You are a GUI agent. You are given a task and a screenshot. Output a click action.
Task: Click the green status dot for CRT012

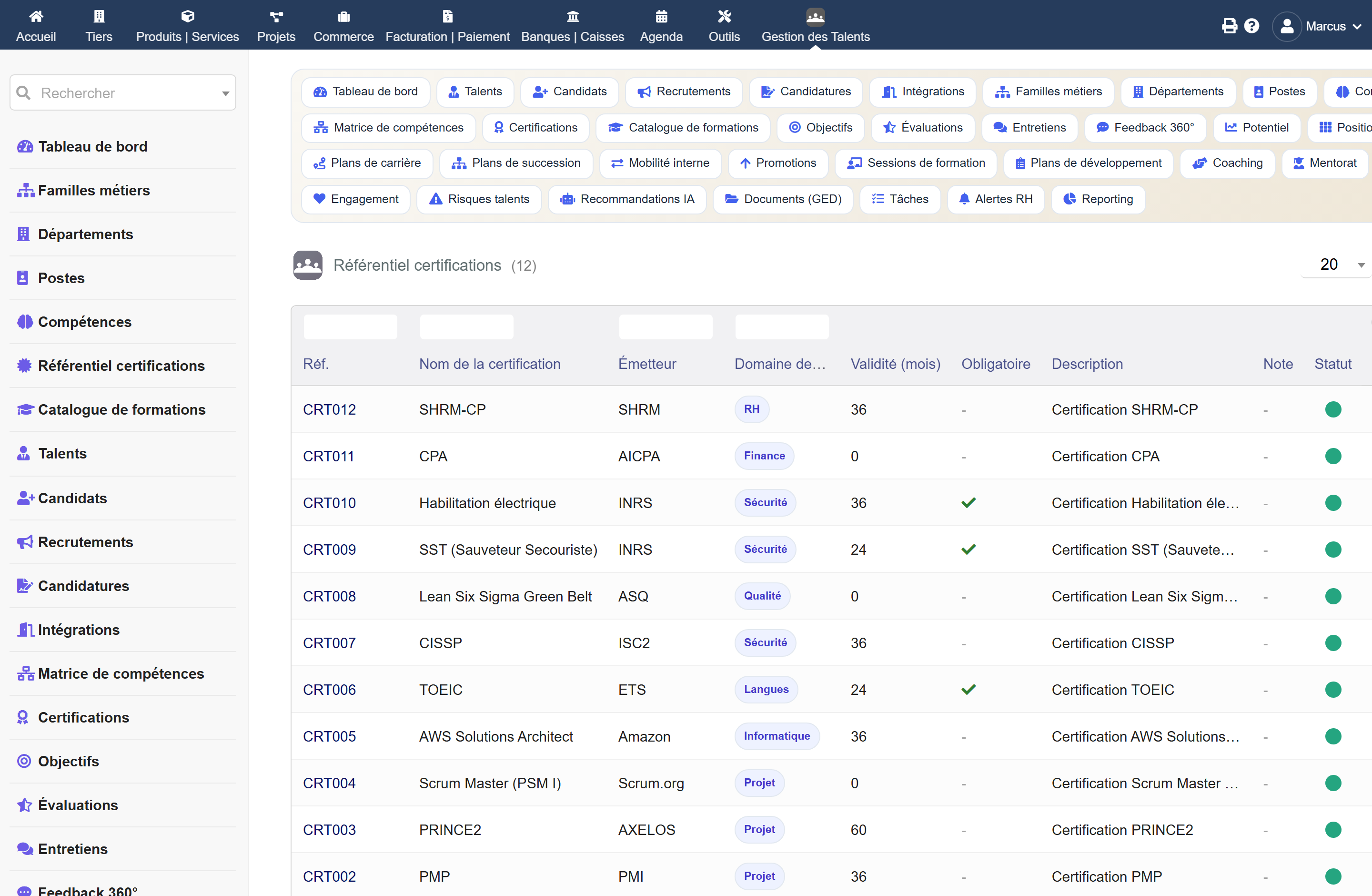1333,409
